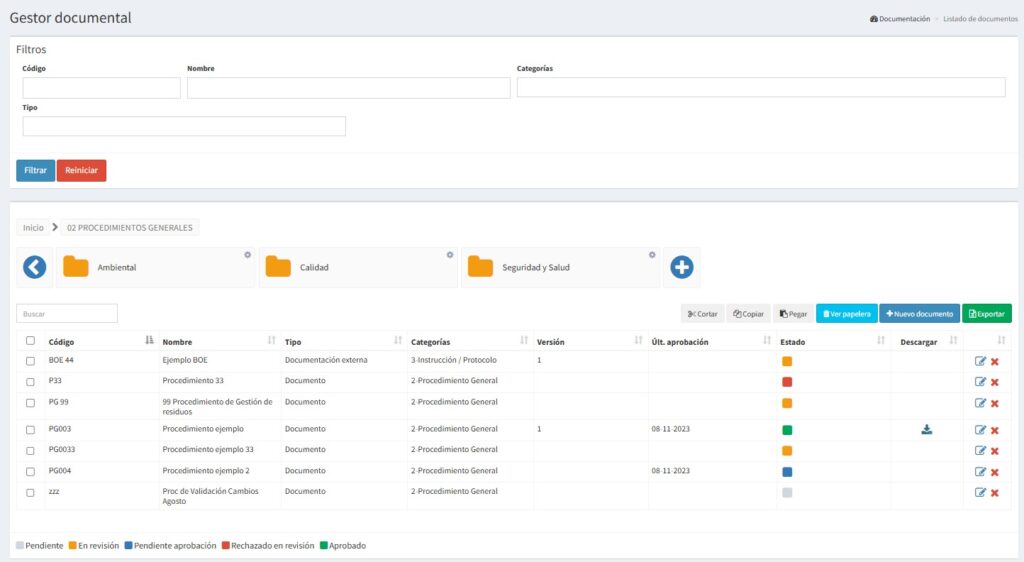
Task: Open trash with Ver papelera button
Action: (846, 314)
